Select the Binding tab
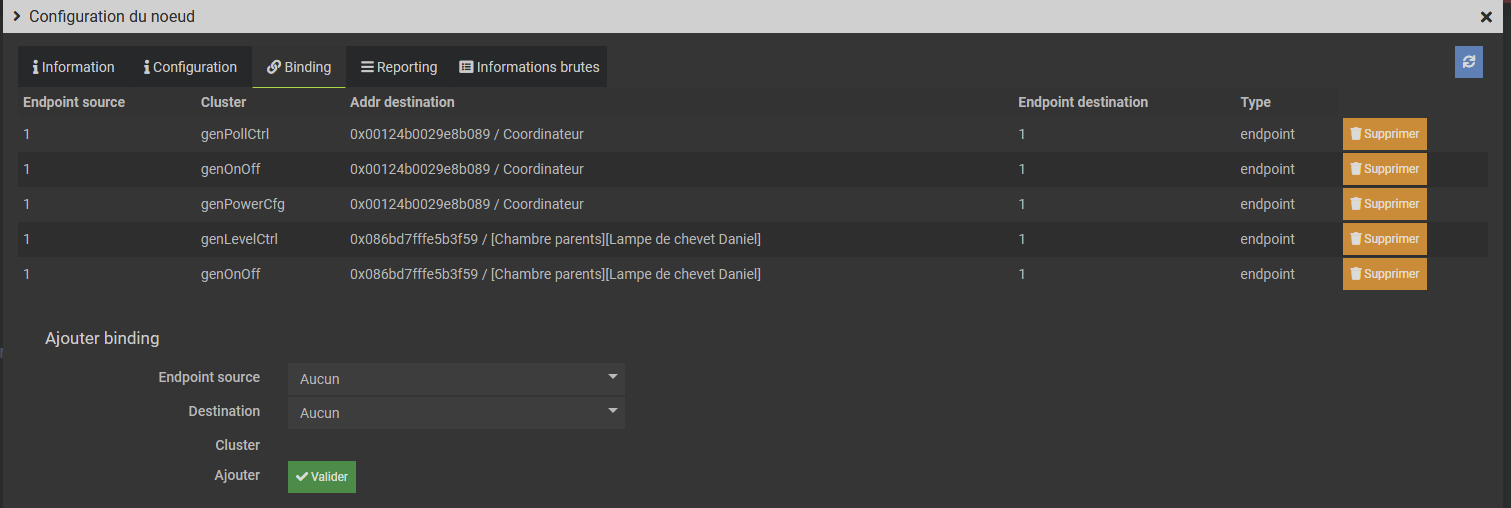Screen dimensions: 1511x508 tap(299, 67)
